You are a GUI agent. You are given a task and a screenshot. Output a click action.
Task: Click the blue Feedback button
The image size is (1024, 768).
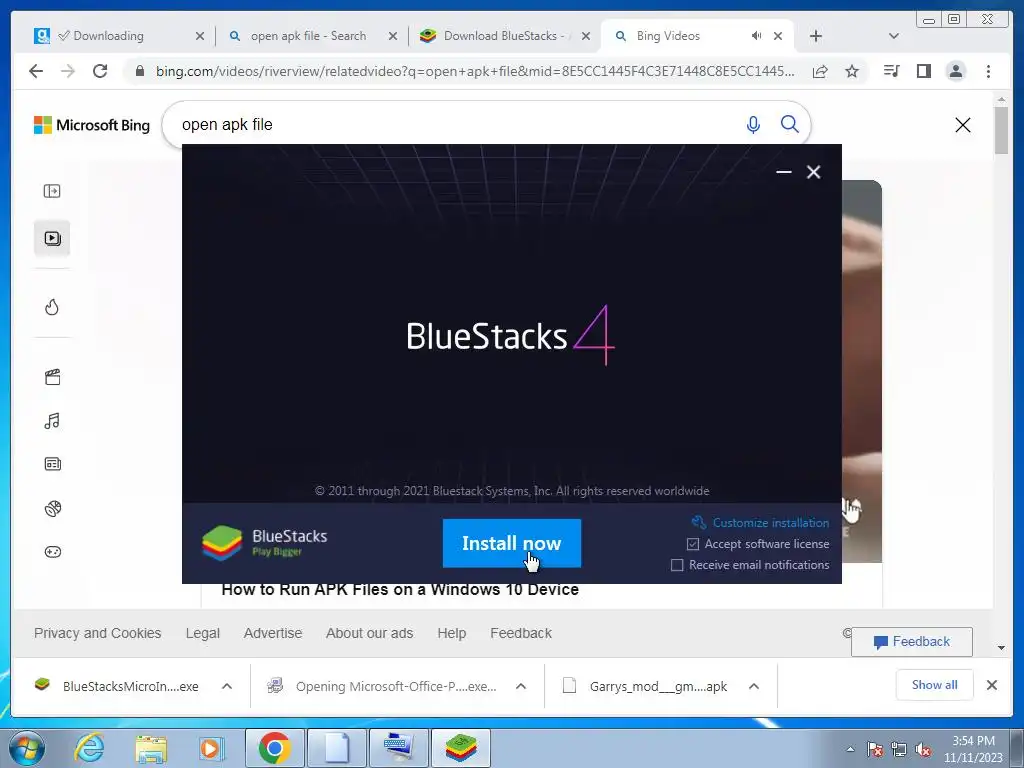912,642
